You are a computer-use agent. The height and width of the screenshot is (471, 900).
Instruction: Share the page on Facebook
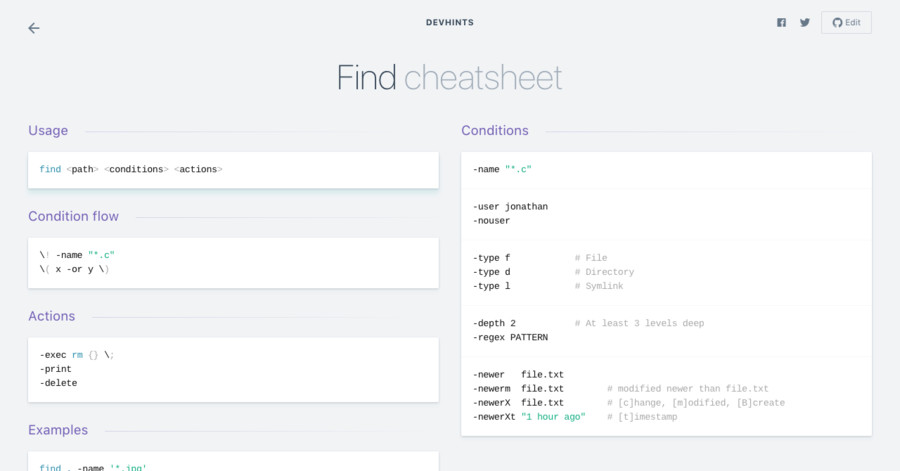point(781,22)
